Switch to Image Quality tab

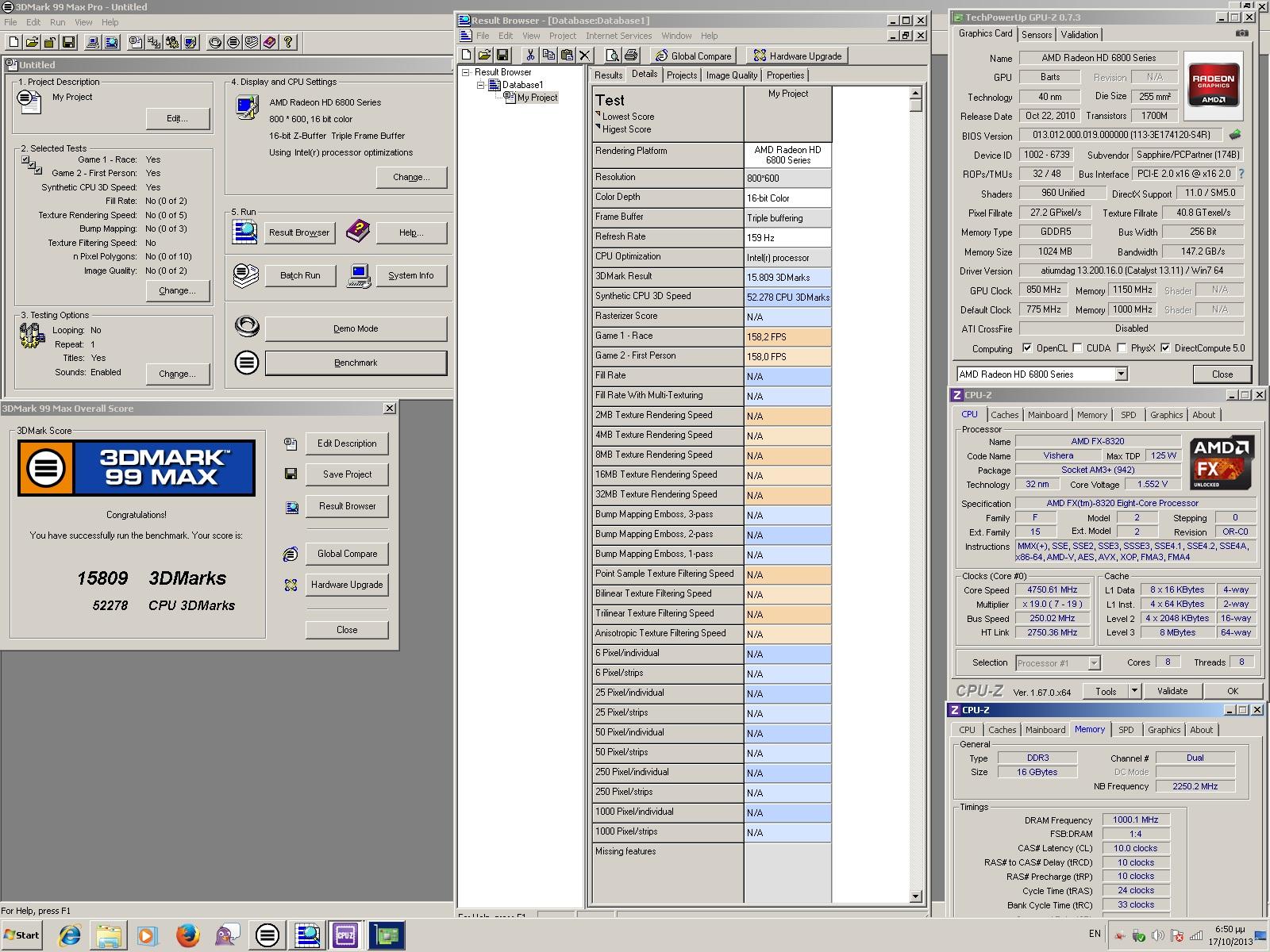pyautogui.click(x=732, y=75)
